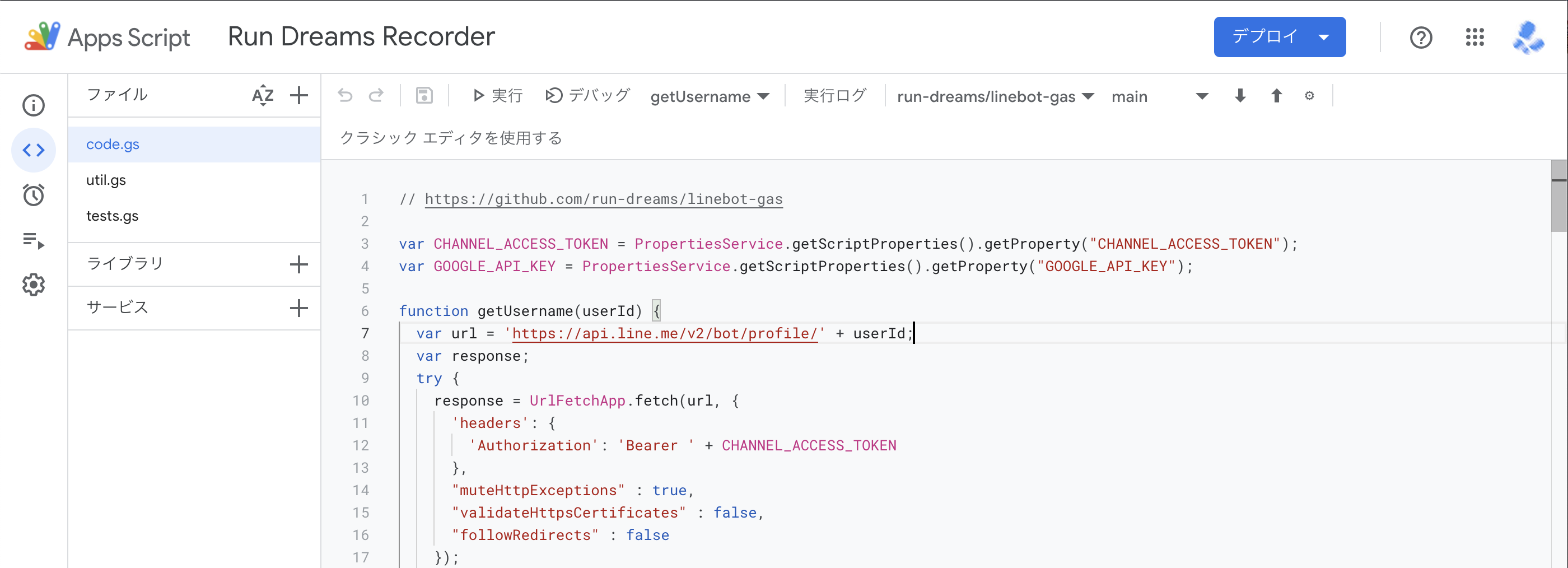This screenshot has width=1568, height=568.
Task: Open the getUsername function dropdown
Action: [710, 96]
